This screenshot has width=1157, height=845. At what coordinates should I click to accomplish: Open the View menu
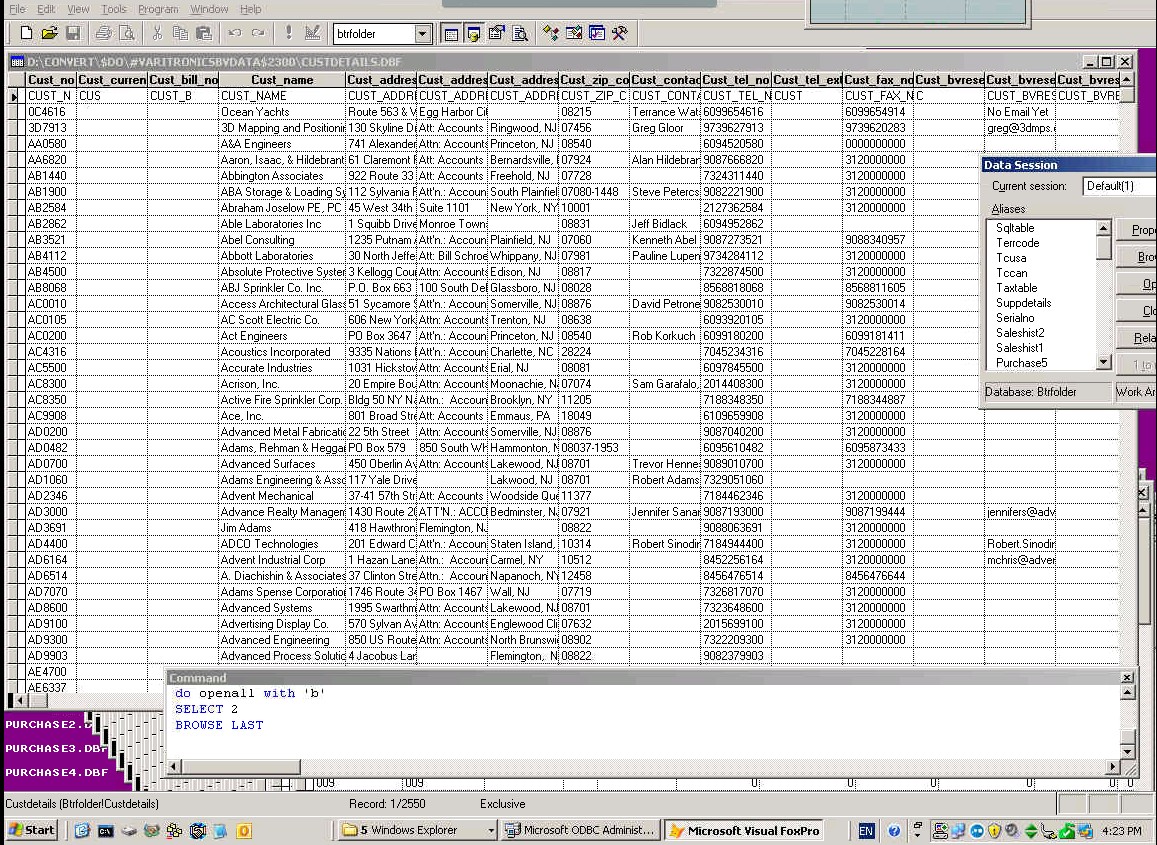pyautogui.click(x=78, y=9)
